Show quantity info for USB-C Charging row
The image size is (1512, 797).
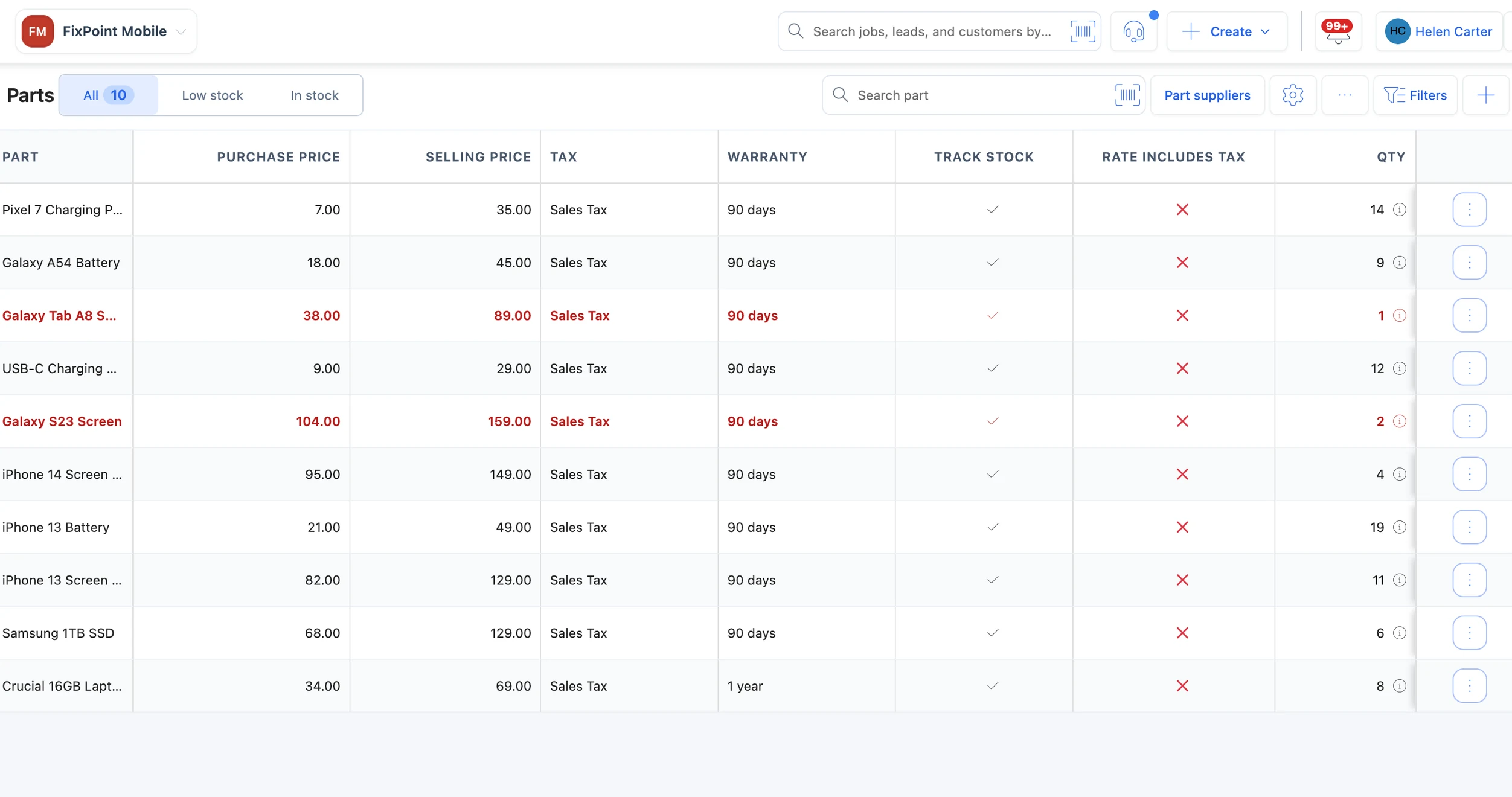pos(1400,368)
